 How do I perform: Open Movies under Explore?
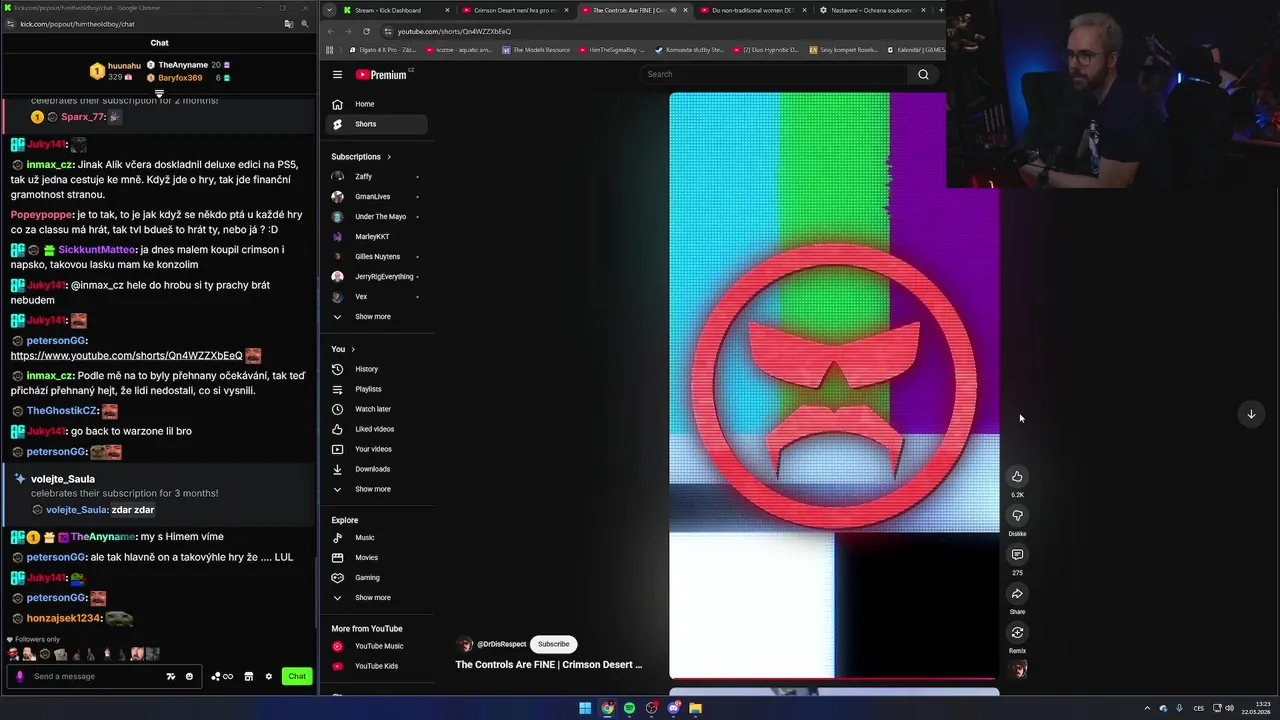[x=376, y=558]
